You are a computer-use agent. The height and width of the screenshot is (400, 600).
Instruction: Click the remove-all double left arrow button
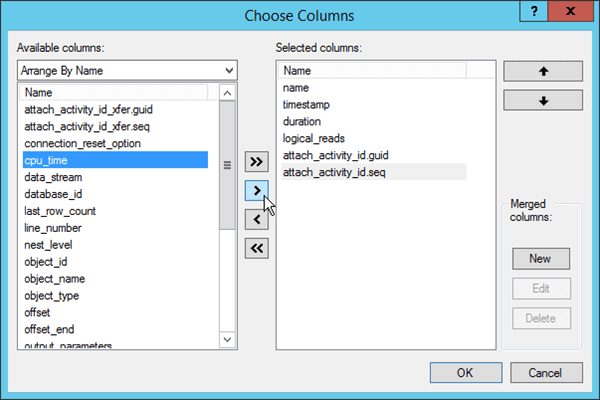(257, 249)
